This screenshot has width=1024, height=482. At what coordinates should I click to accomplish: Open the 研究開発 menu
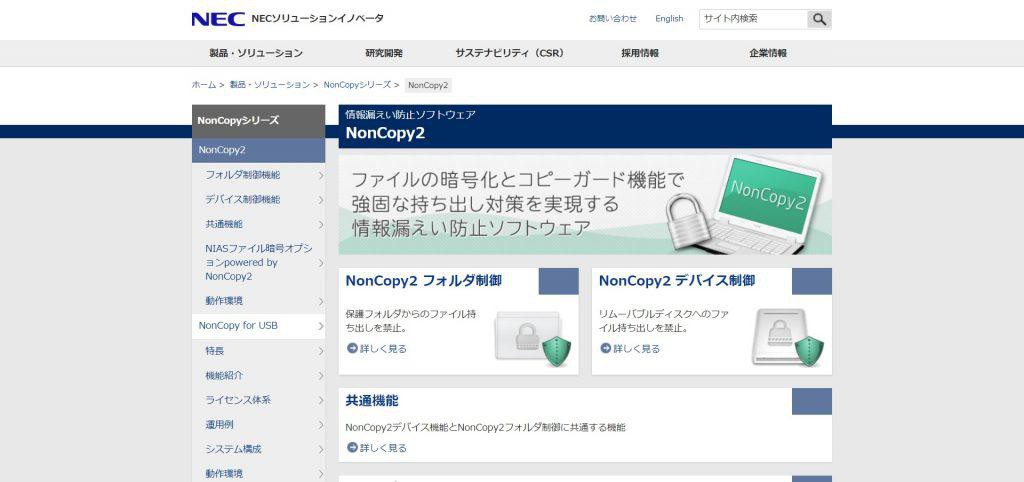click(x=384, y=54)
